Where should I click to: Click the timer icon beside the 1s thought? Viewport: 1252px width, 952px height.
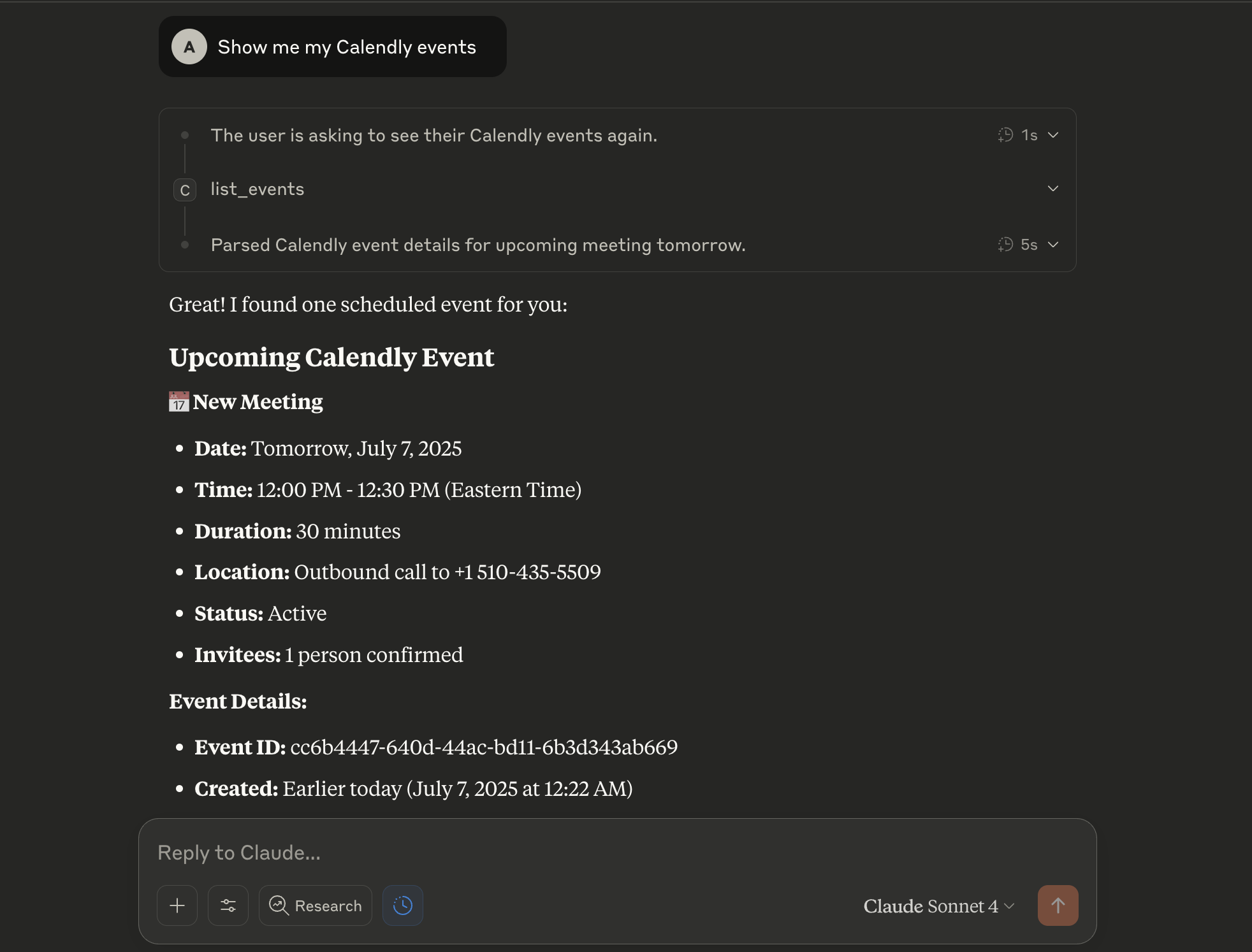click(1006, 135)
